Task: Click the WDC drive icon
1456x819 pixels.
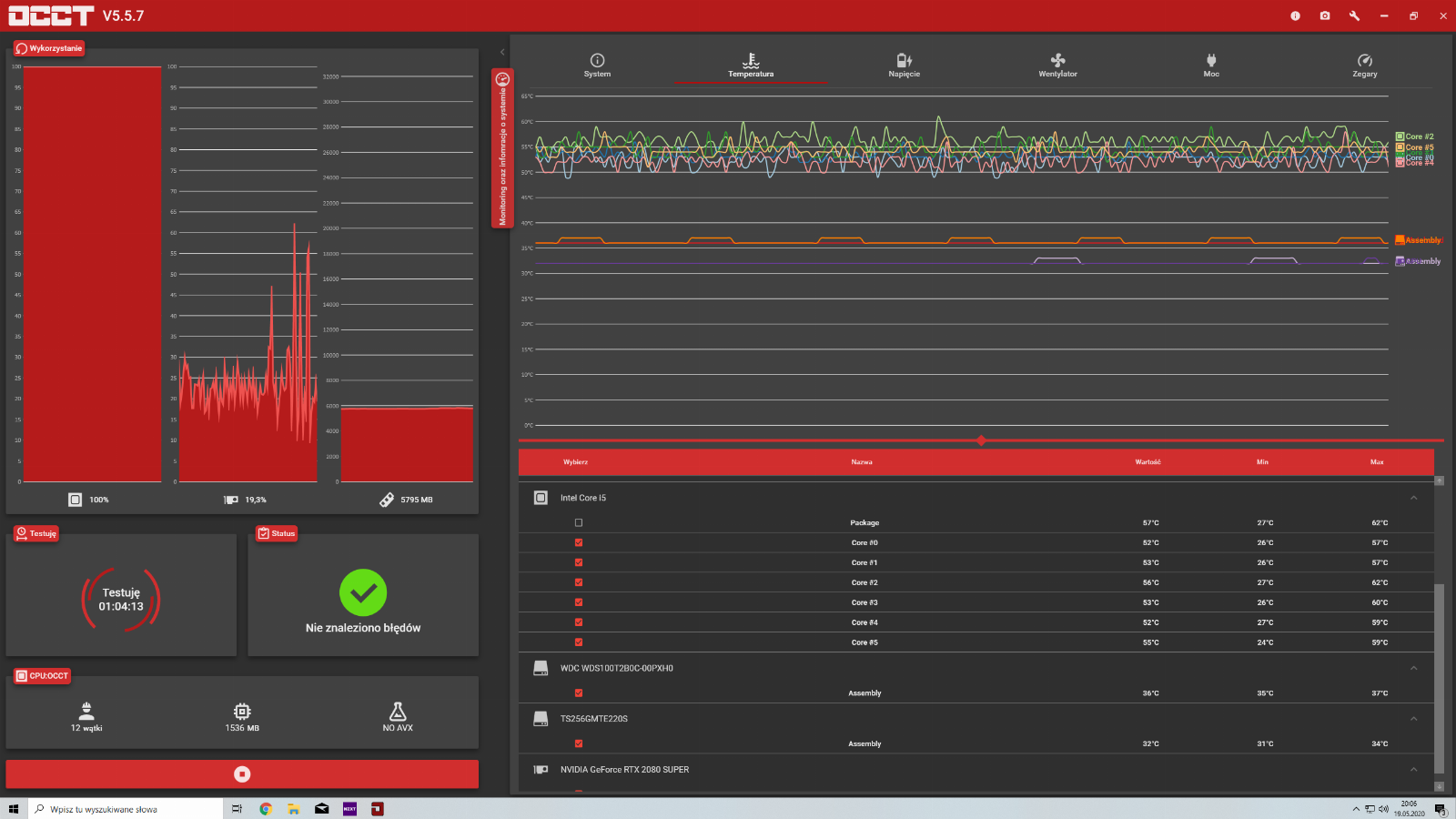Action: click(x=541, y=668)
